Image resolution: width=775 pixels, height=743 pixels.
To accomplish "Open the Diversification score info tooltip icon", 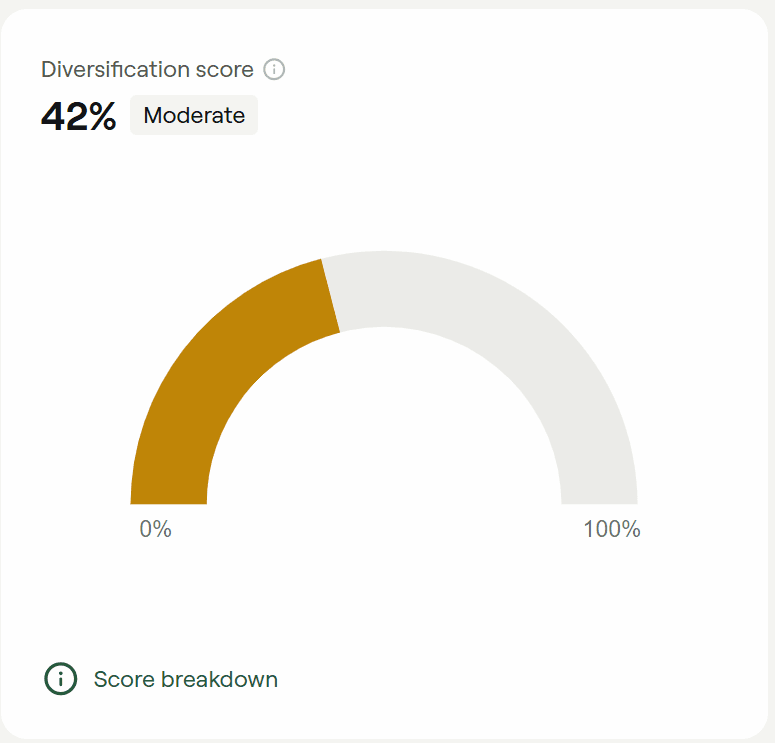I will click(x=274, y=69).
